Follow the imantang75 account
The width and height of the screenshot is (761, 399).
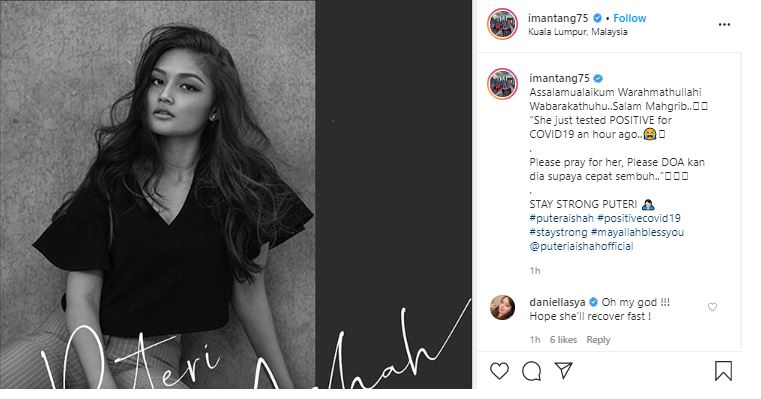tap(629, 18)
